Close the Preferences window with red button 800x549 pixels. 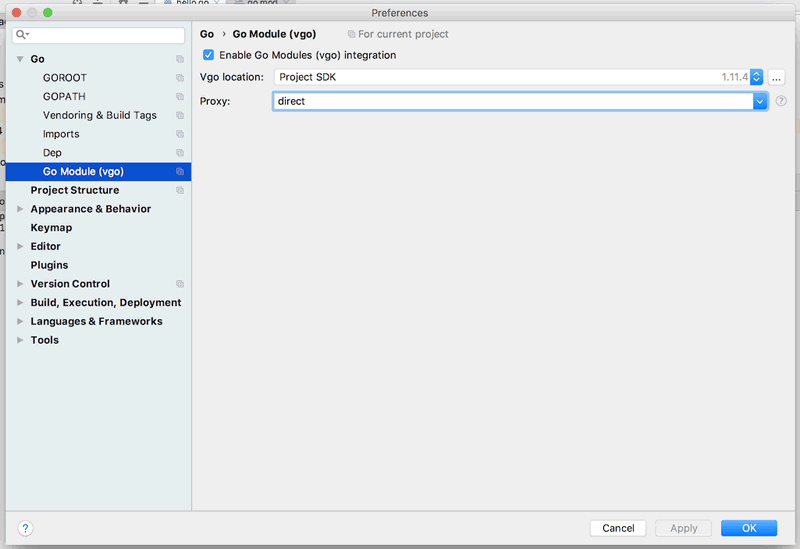point(16,12)
